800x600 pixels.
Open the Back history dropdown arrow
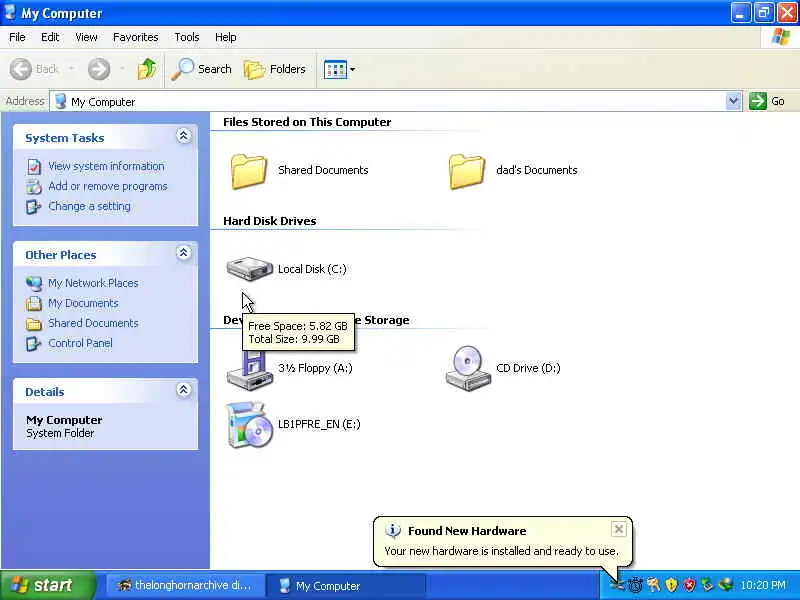71,69
